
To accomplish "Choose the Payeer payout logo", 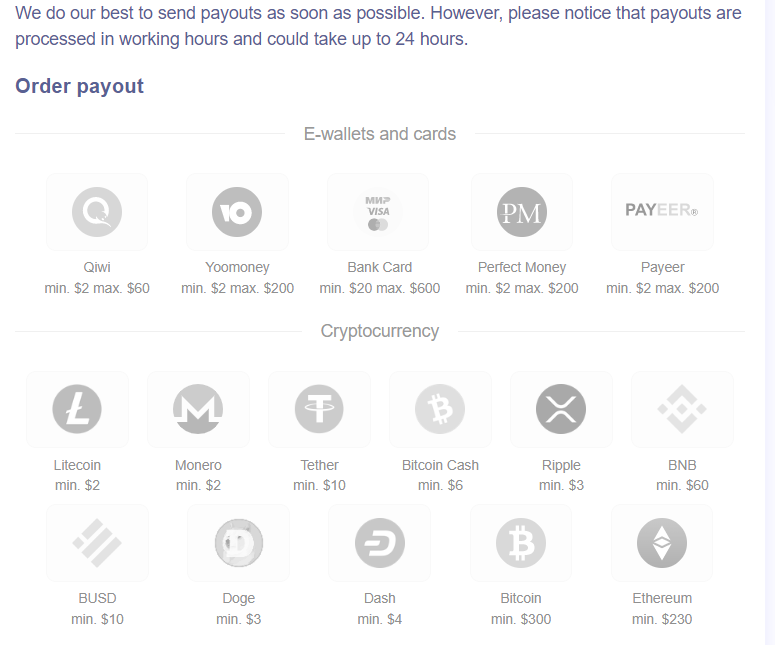I will (662, 210).
